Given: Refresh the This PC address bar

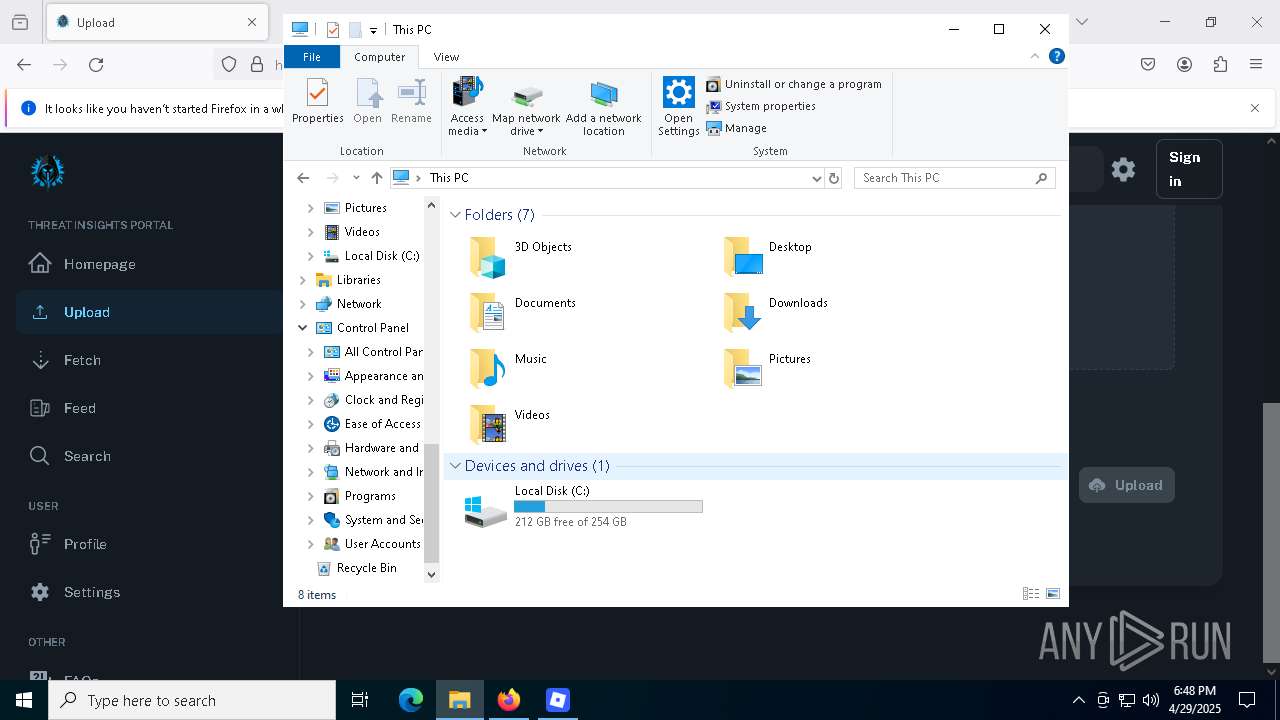Looking at the screenshot, I should coord(834,178).
